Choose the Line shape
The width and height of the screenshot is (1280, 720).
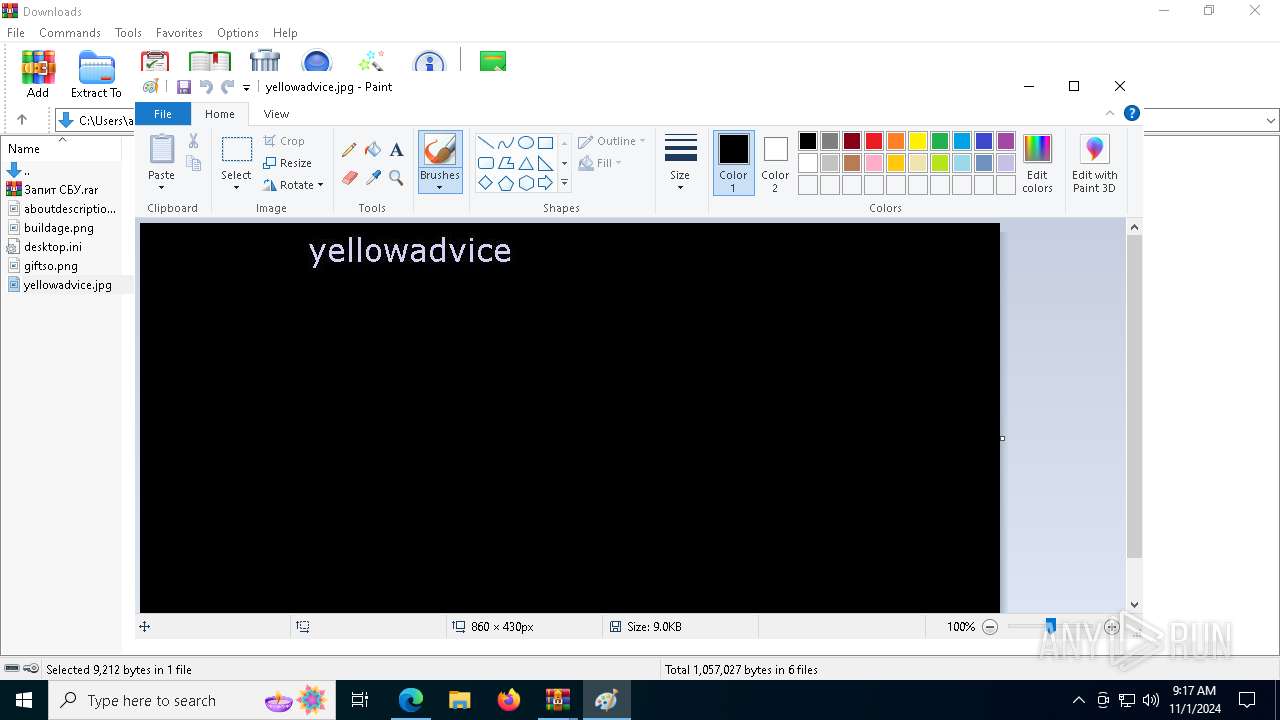(485, 142)
